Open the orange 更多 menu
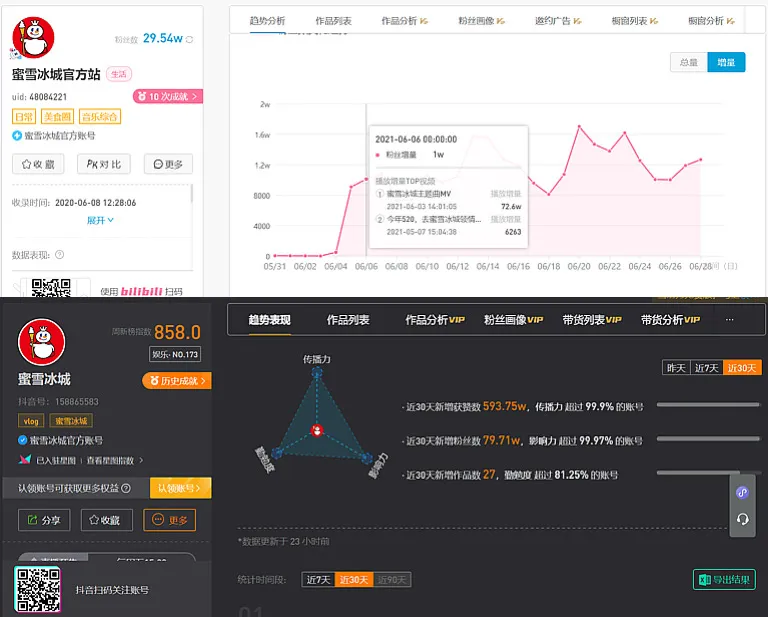The width and height of the screenshot is (768, 617). [x=169, y=520]
